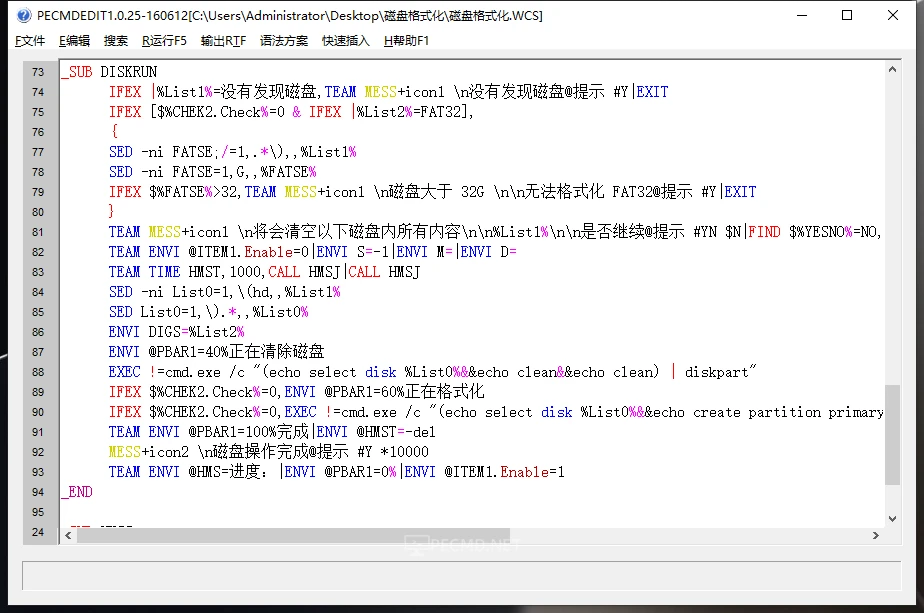Click "SED -ni FATSE=1,G,,%FATSE%" line
The width and height of the screenshot is (924, 613).
pos(213,172)
